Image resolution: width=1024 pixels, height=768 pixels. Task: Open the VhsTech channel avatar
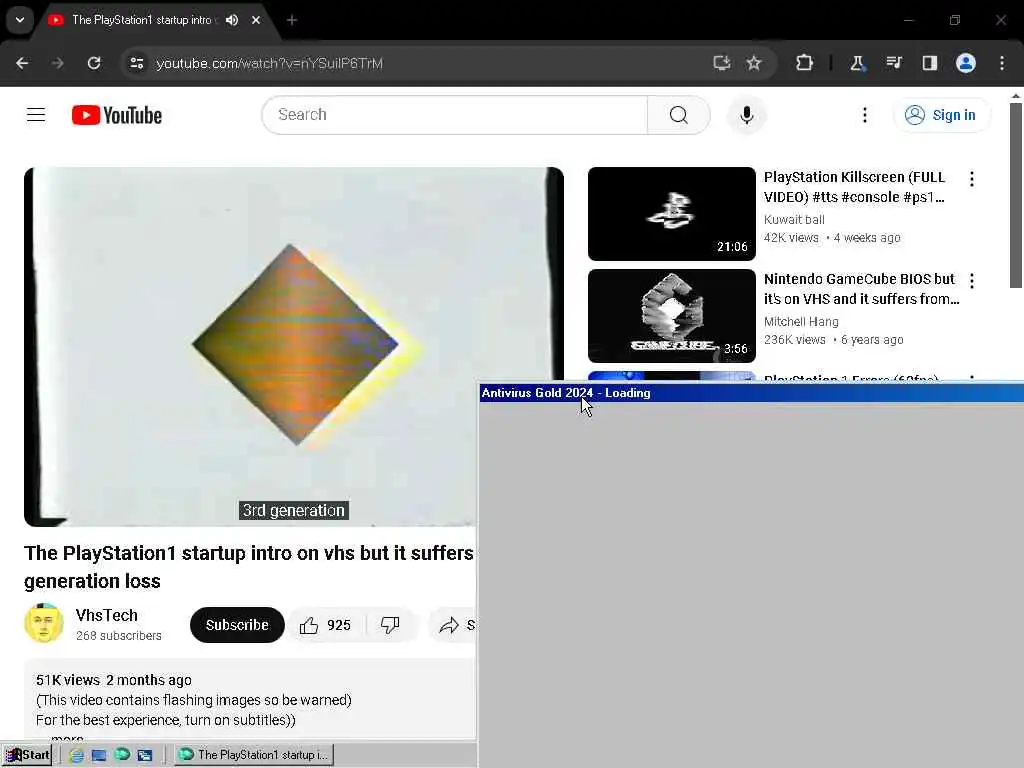(44, 623)
